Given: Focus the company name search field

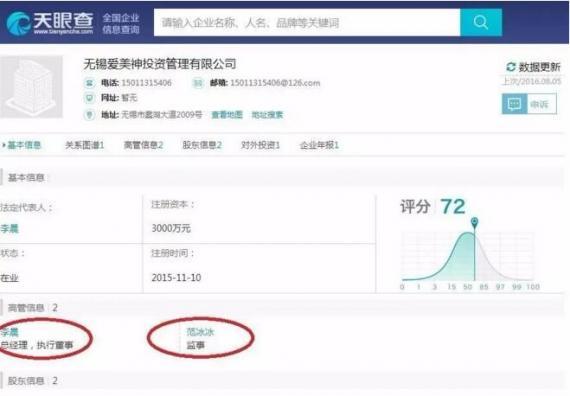Looking at the screenshot, I should point(307,23).
